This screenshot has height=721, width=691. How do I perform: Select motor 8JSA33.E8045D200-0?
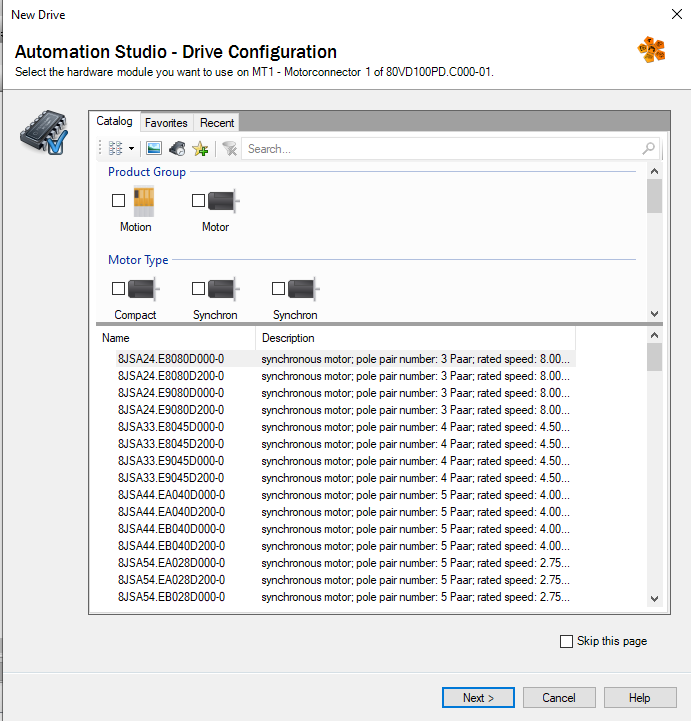pyautogui.click(x=171, y=444)
